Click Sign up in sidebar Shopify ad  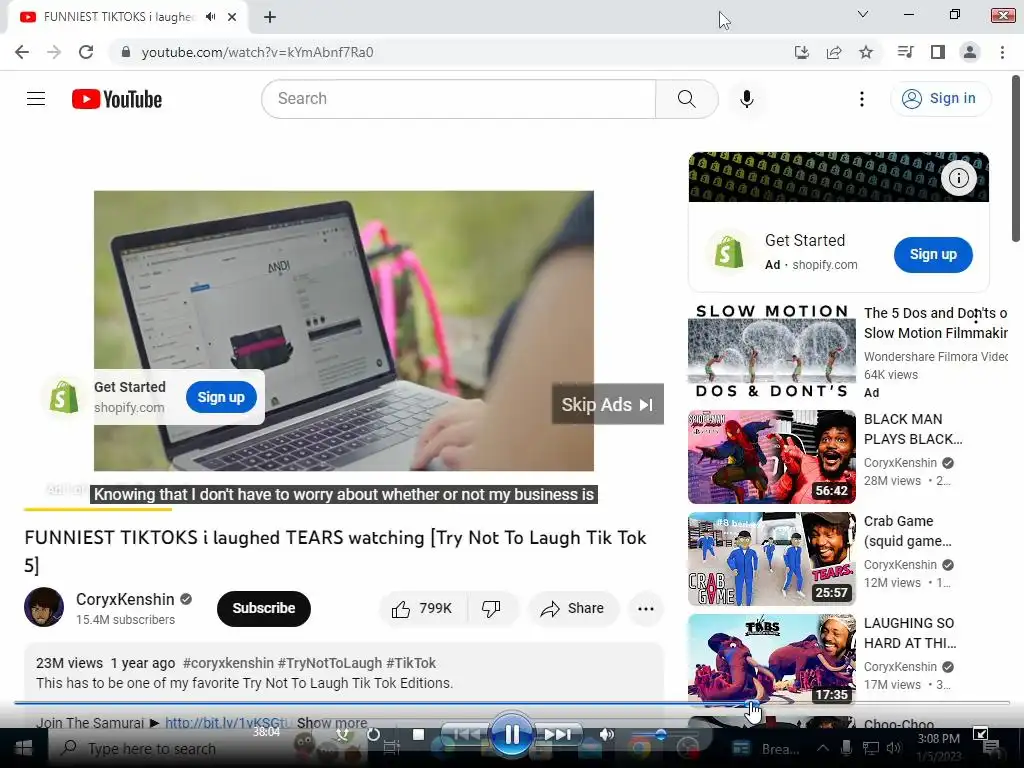point(933,255)
